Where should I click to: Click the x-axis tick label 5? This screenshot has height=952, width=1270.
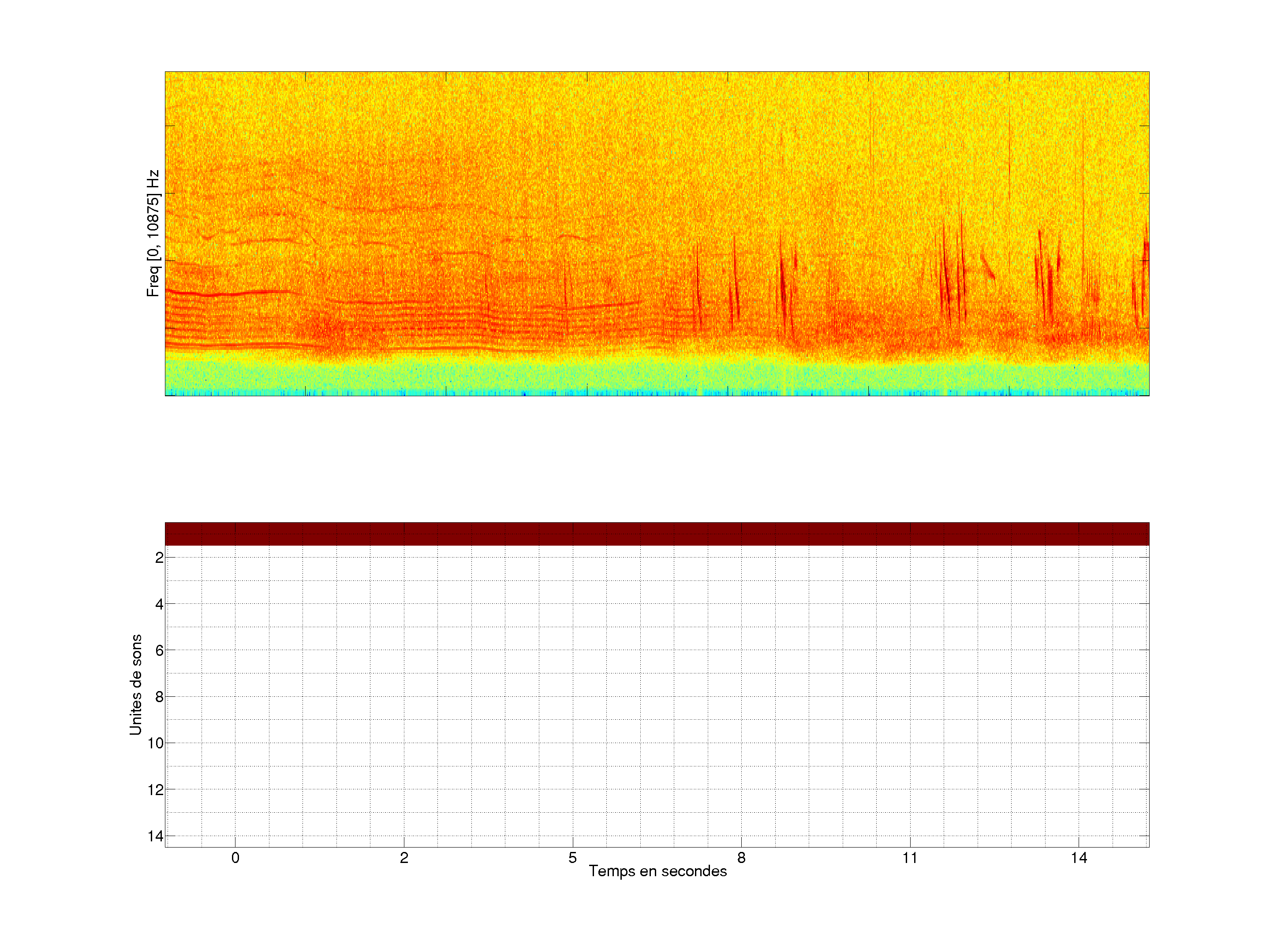point(572,858)
